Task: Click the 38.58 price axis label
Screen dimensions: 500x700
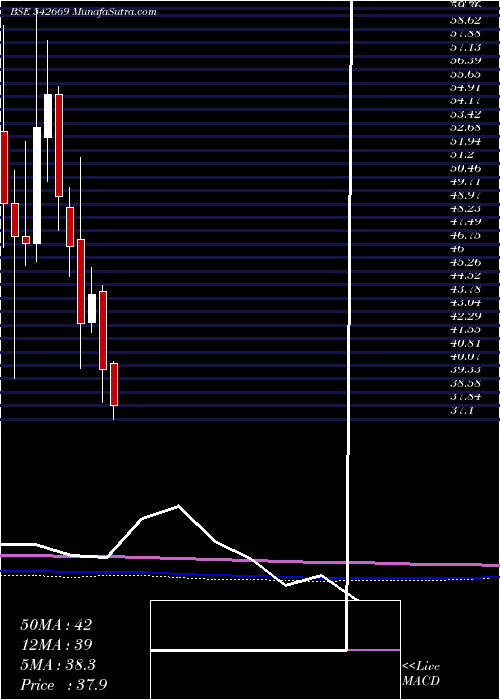Action: [x=465, y=383]
